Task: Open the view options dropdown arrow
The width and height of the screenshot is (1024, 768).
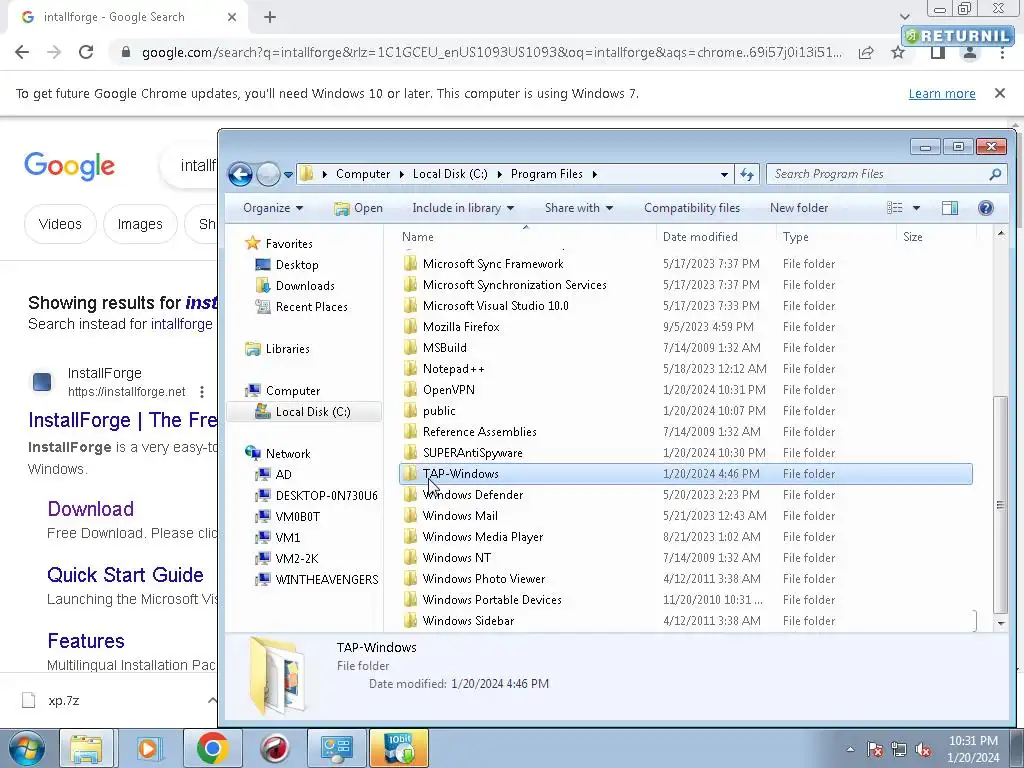Action: click(x=916, y=208)
